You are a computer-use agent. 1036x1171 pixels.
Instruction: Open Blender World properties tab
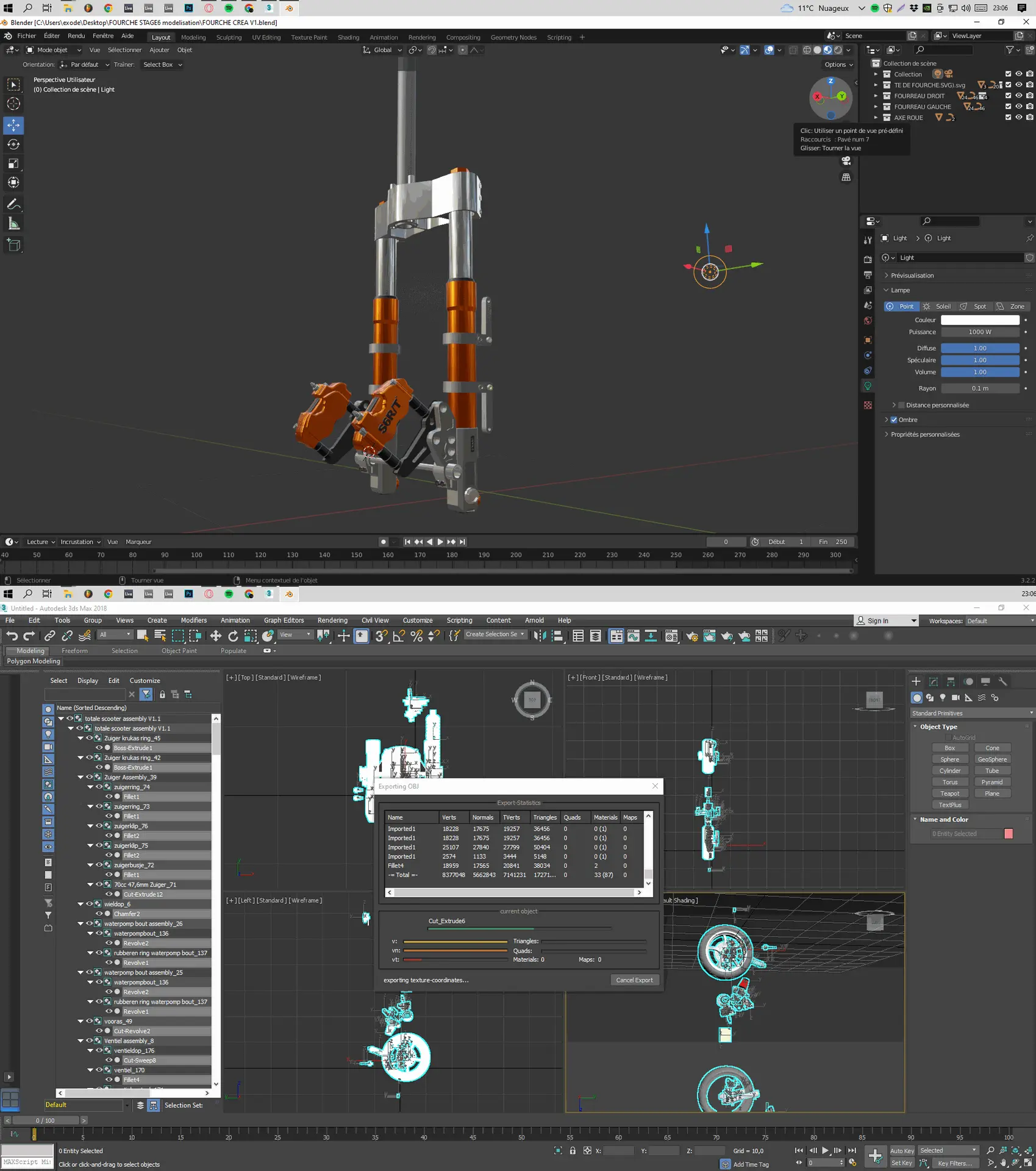coord(868,321)
